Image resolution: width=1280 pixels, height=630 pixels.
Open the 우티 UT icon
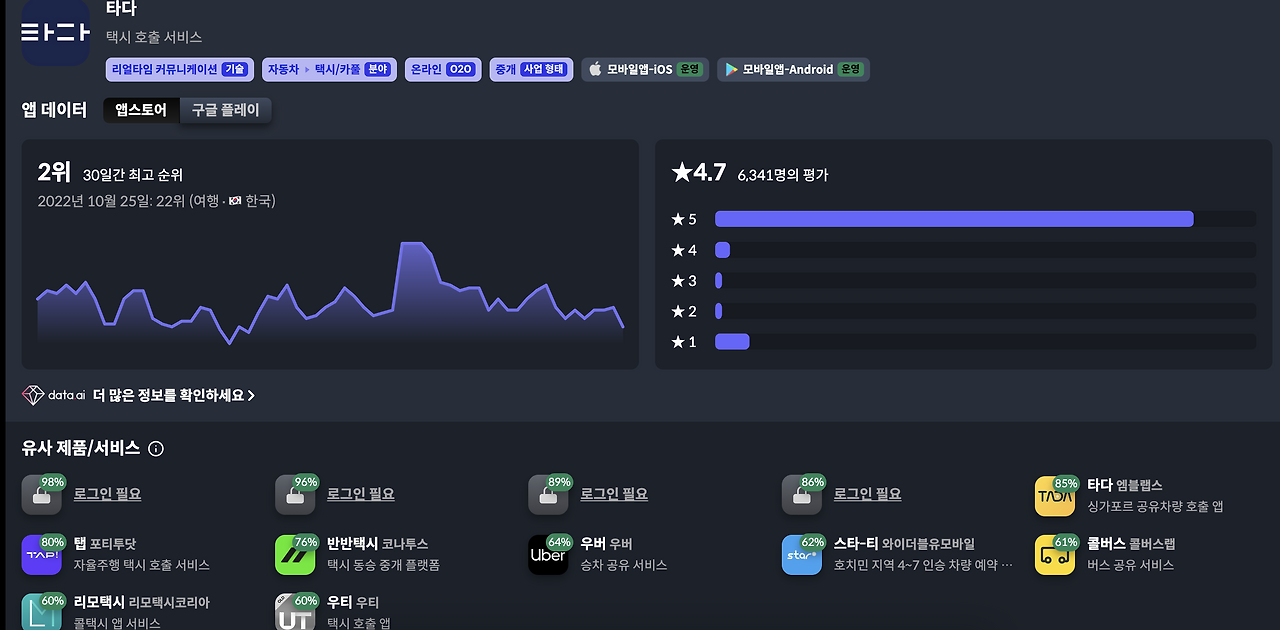pos(295,612)
